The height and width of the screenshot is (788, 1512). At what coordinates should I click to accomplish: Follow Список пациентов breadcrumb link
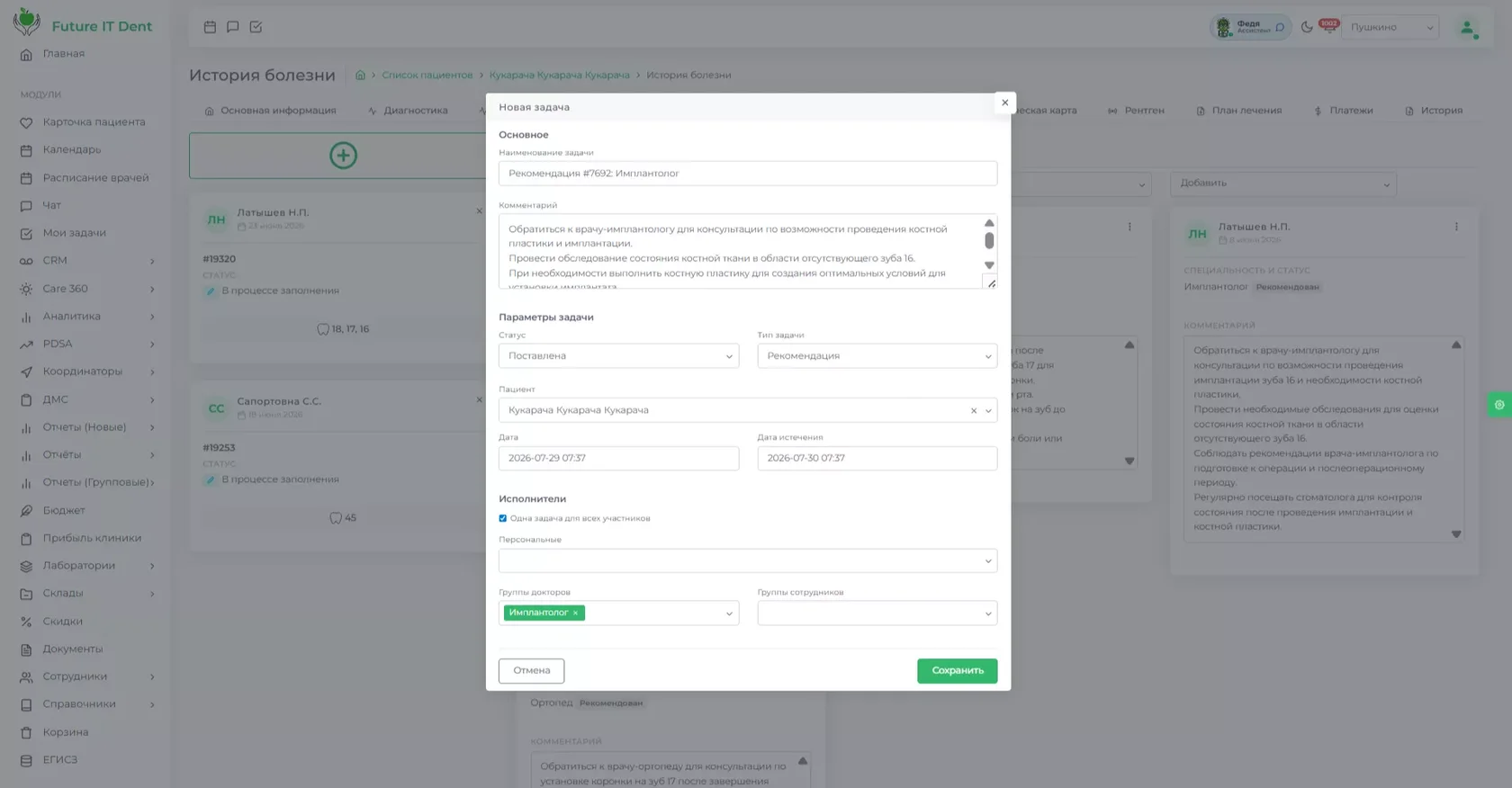point(427,76)
